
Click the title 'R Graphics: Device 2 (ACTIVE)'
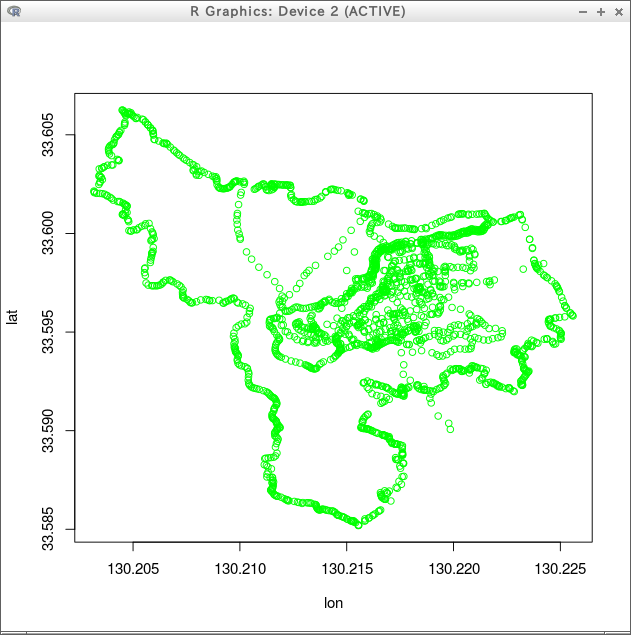298,11
